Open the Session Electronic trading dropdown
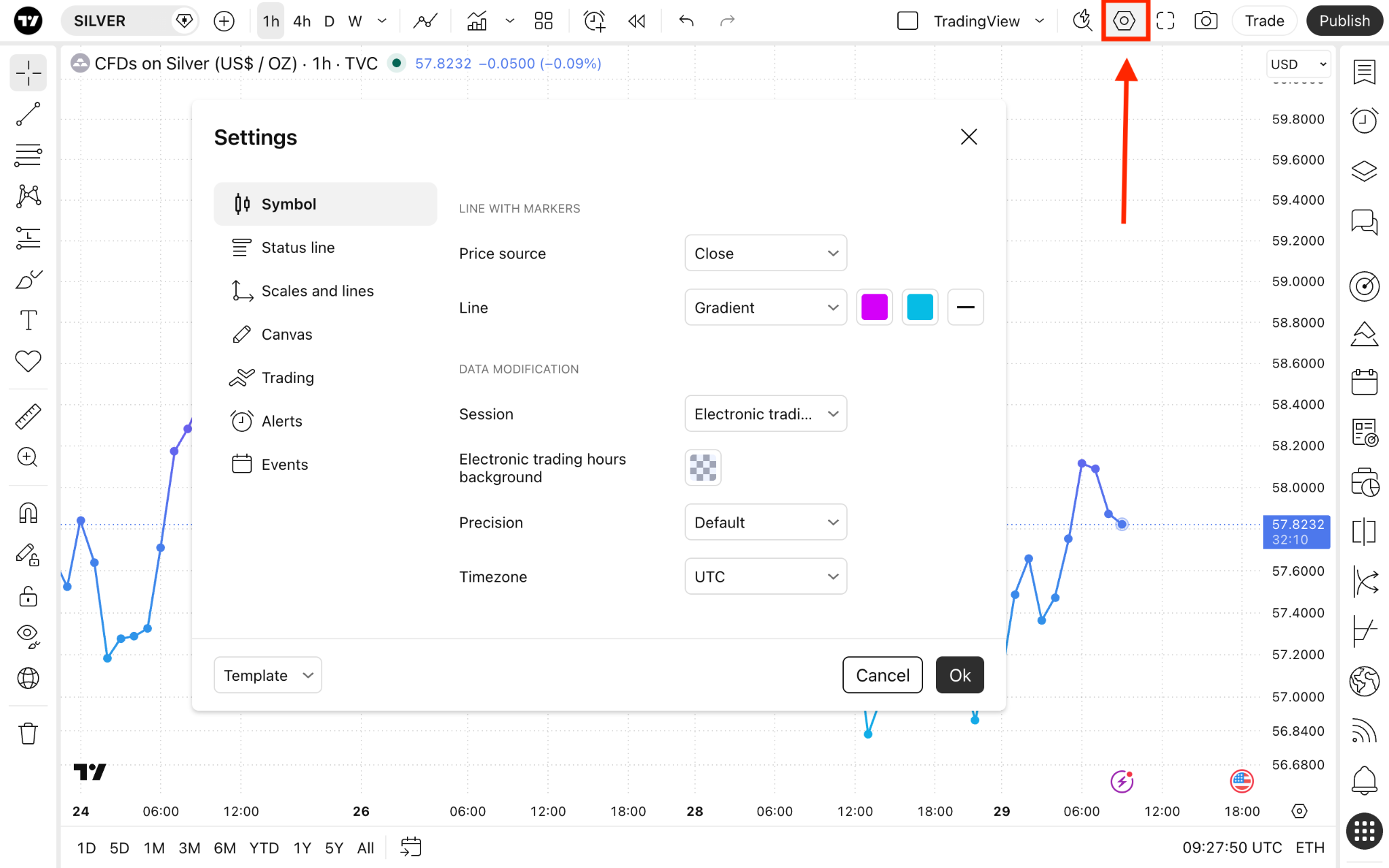Screen dimensions: 1389x868 [x=766, y=414]
